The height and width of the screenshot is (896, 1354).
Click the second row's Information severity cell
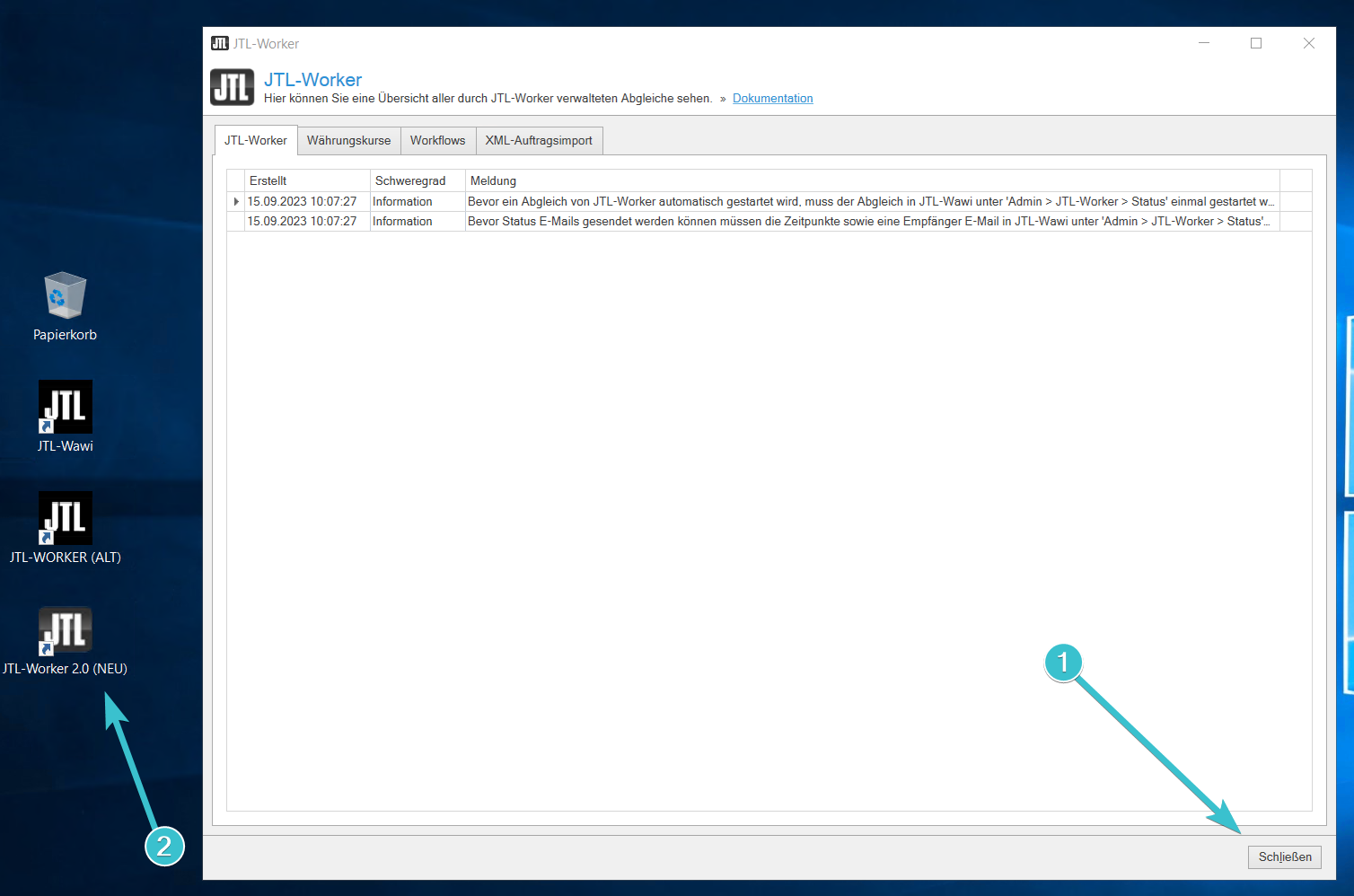(418, 222)
